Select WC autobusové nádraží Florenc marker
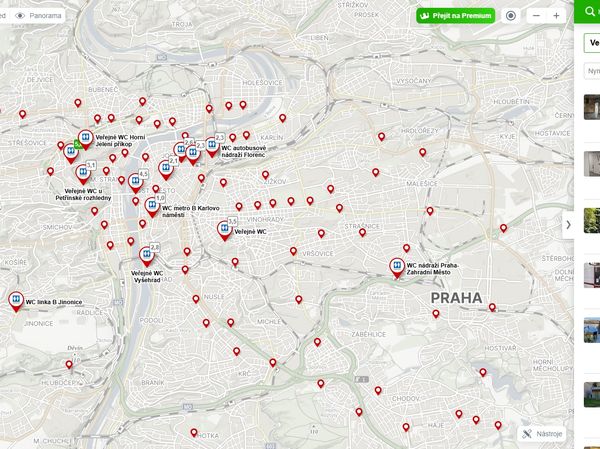Viewport: 600px width, 449px height. pyautogui.click(x=212, y=147)
